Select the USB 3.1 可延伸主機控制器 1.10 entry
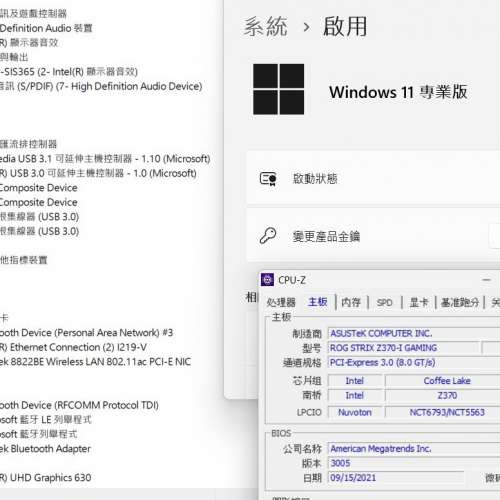Image resolution: width=500 pixels, height=500 pixels. [x=105, y=159]
